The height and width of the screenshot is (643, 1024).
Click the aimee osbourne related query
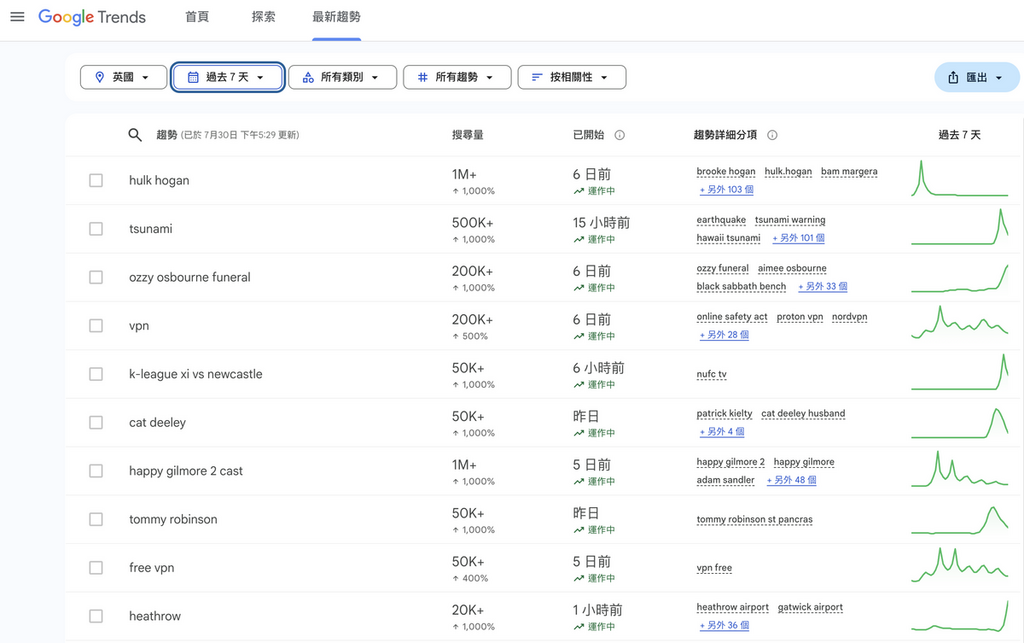792,268
